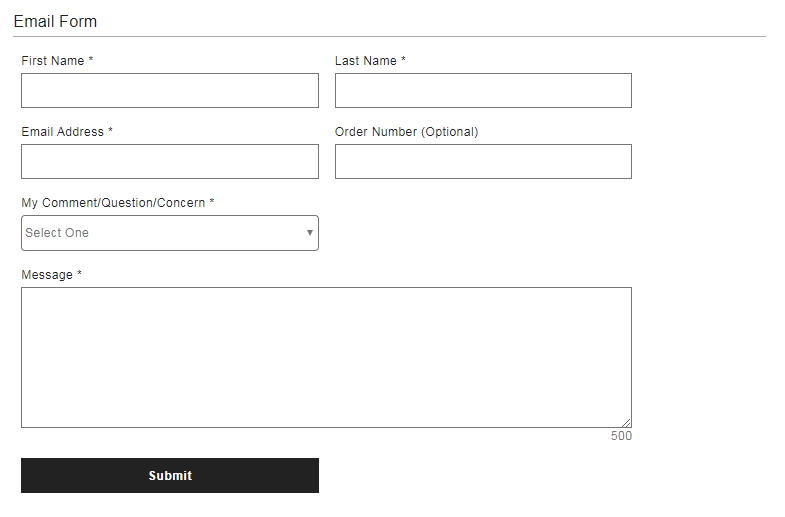The width and height of the screenshot is (785, 517).
Task: Click the Last Name label
Action: pos(366,61)
